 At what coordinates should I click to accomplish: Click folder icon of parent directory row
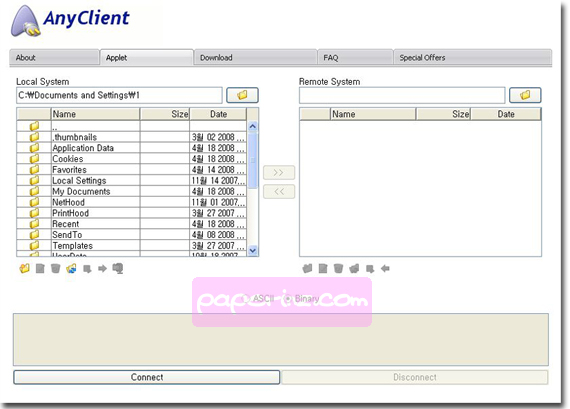34,126
